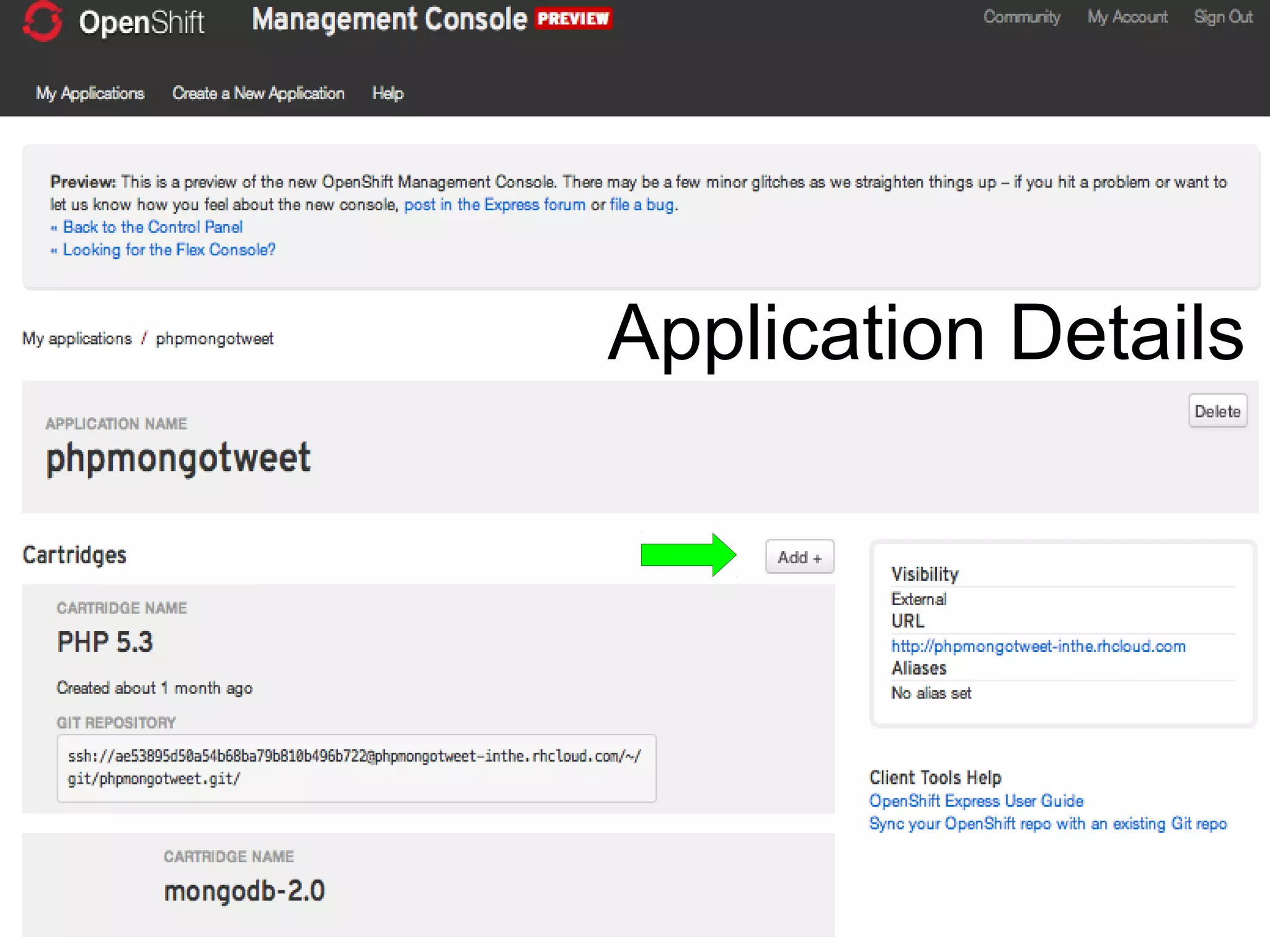Click the PHP 5.3 cartridge name

tap(105, 642)
